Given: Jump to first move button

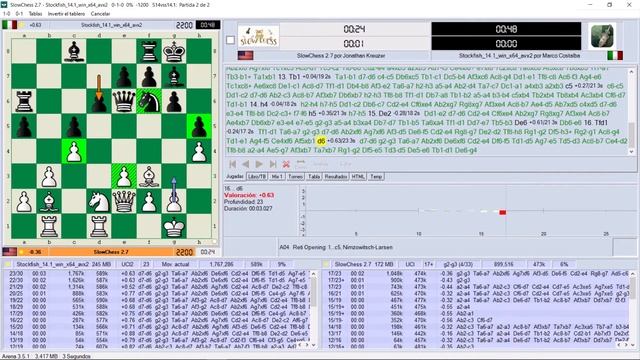Looking at the screenshot, I should pyautogui.click(x=233, y=164).
